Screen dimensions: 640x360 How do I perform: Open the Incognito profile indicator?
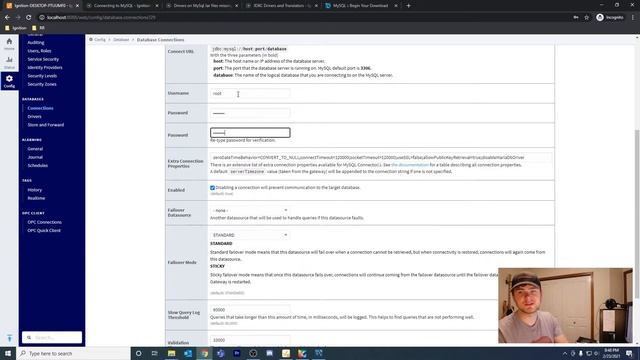pos(610,18)
